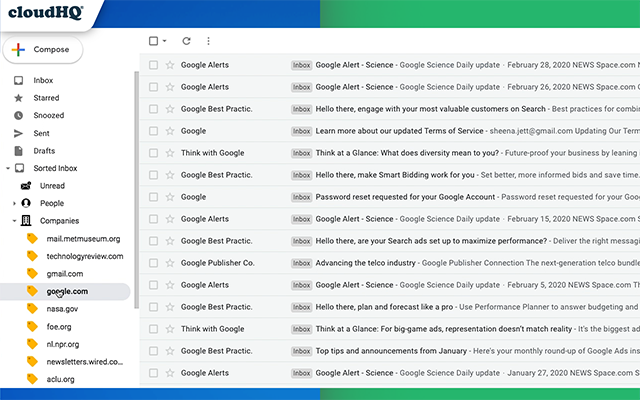Open the select dropdown arrow beside checkbox
640x400 pixels.
coord(164,41)
